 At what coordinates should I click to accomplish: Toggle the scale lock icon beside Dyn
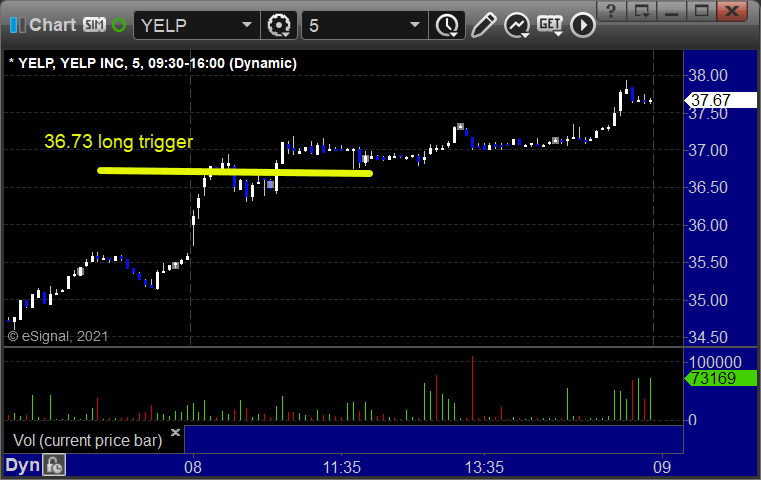54,465
